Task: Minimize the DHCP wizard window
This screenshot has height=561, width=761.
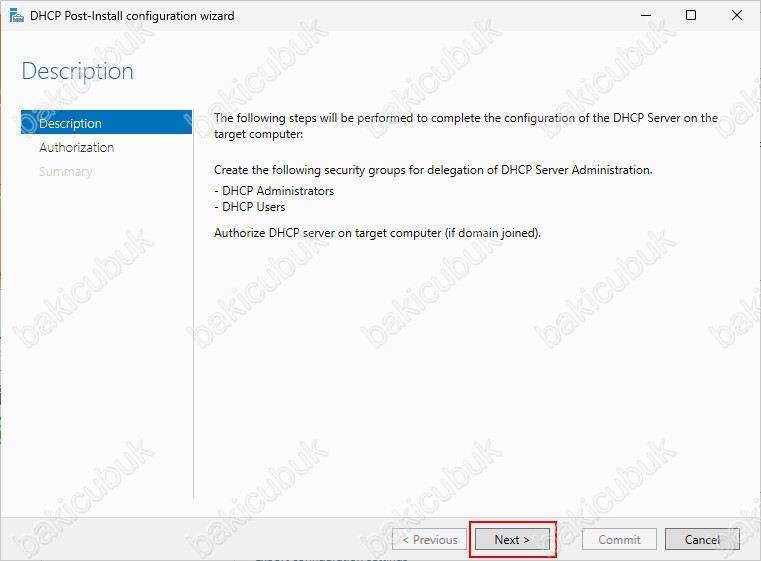Action: 645,16
